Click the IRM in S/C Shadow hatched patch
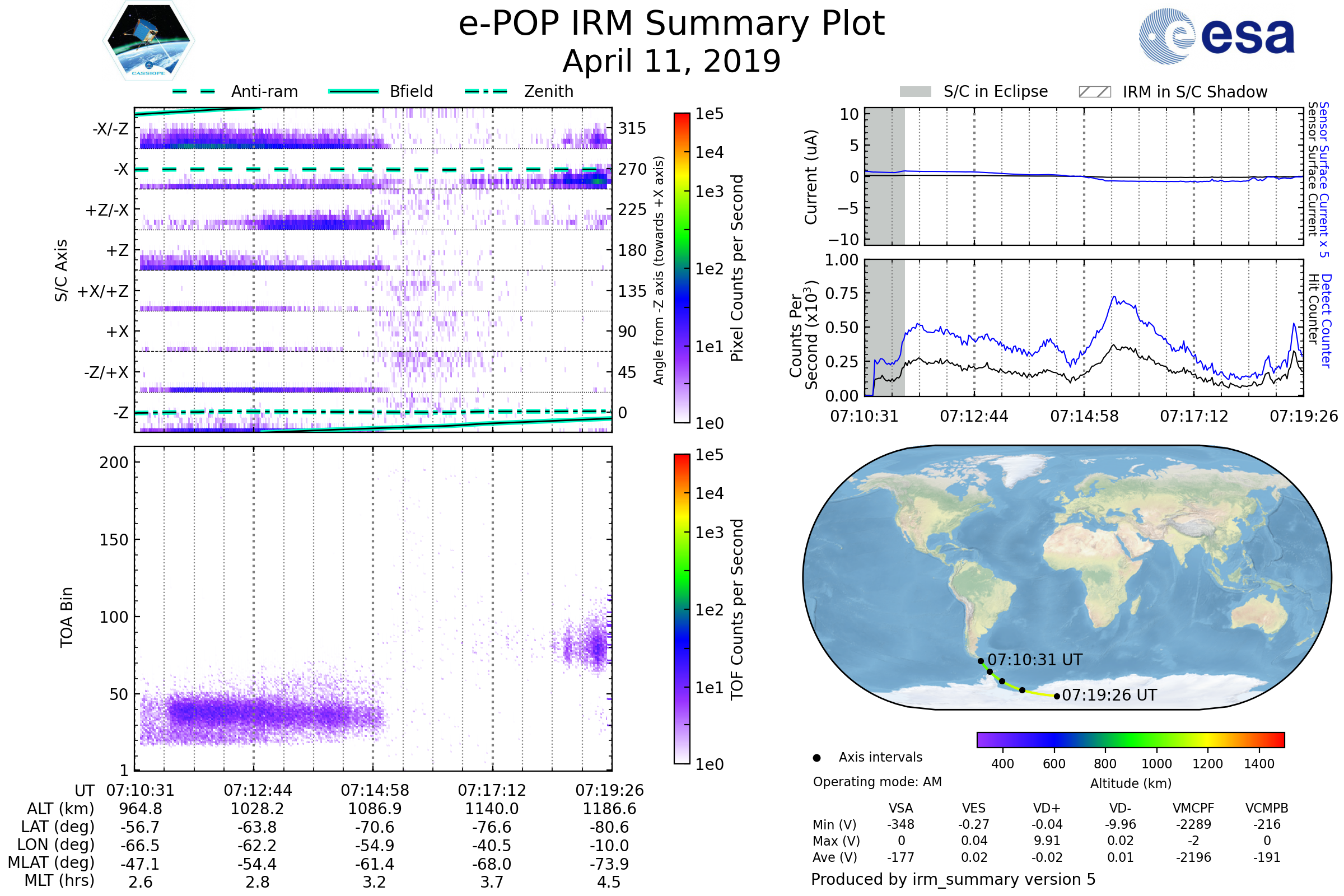The image size is (1344, 896). coord(1094,92)
